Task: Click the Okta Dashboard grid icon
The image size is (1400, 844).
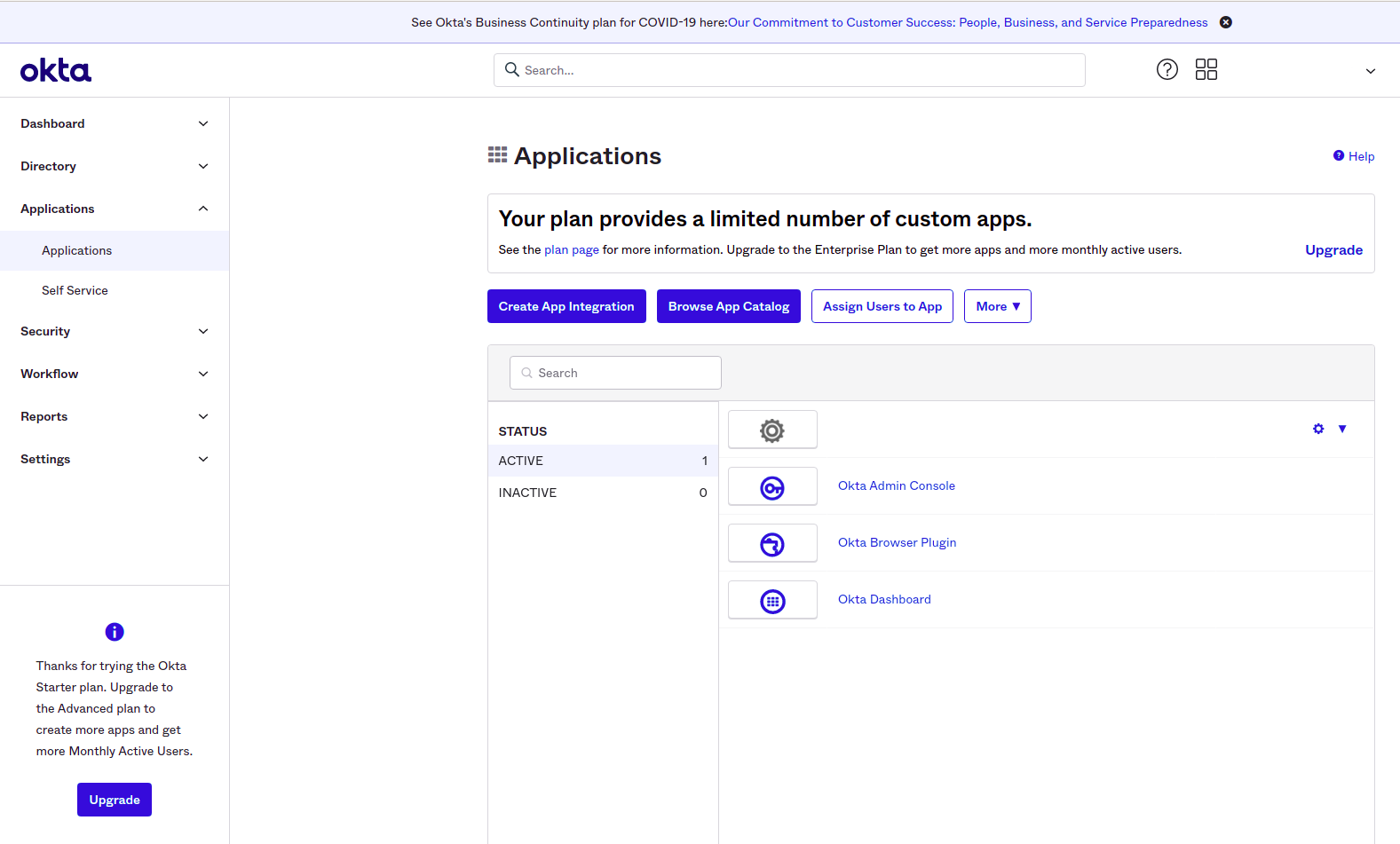Action: (772, 601)
